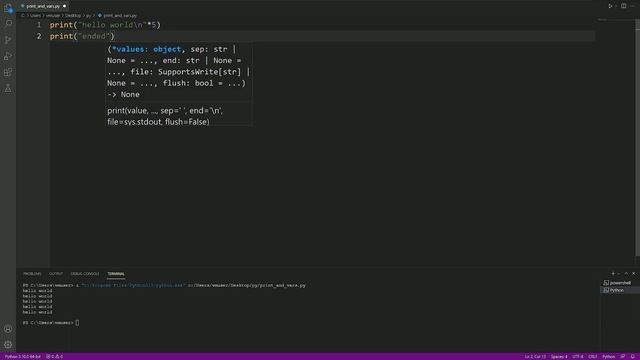This screenshot has width=640, height=360.
Task: Open errors and warnings count in status bar
Action: click(x=54, y=357)
